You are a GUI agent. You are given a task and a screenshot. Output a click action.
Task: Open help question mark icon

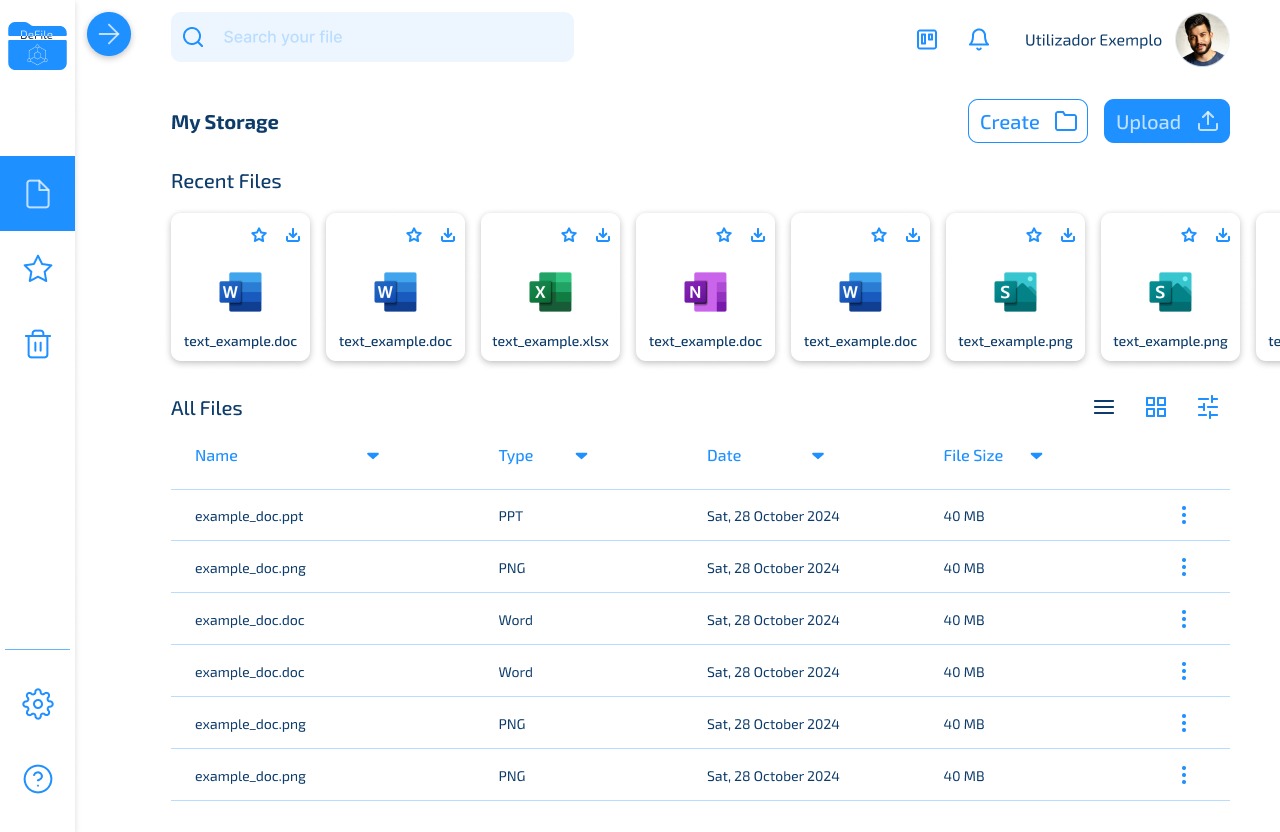(x=37, y=779)
